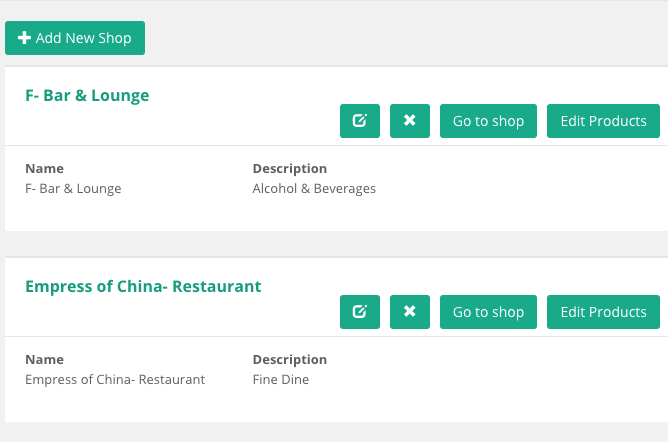668x442 pixels.
Task: Select the Alcohol & Beverages description text
Action: click(314, 189)
